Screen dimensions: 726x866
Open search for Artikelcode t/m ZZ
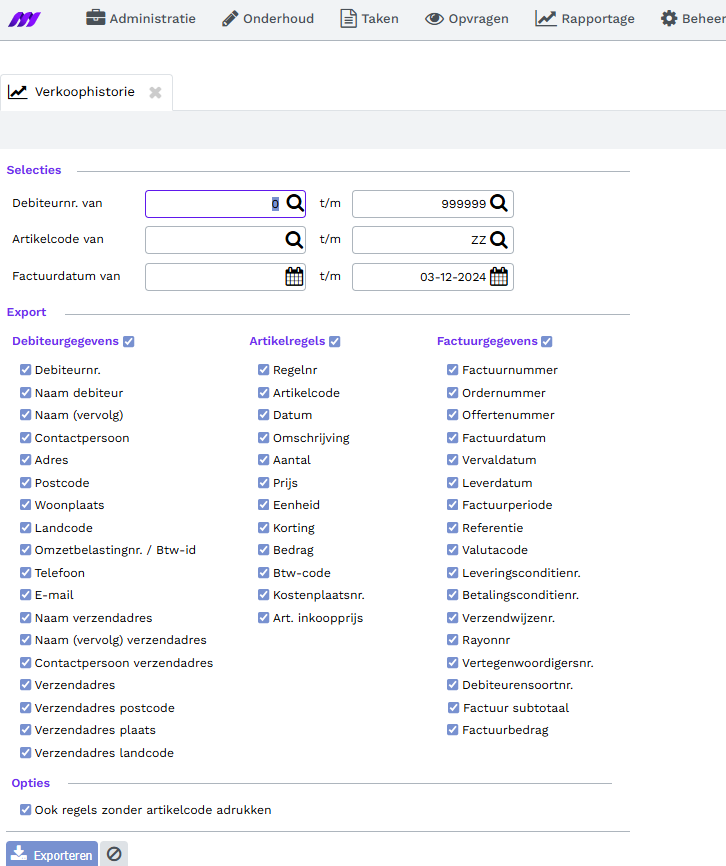coord(499,240)
